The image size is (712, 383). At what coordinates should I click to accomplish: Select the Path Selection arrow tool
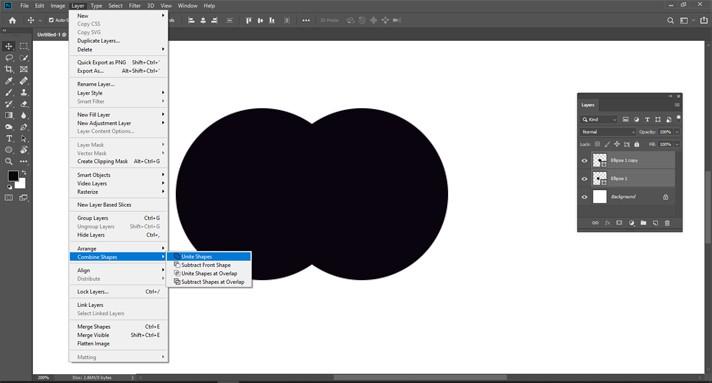pyautogui.click(x=24, y=139)
